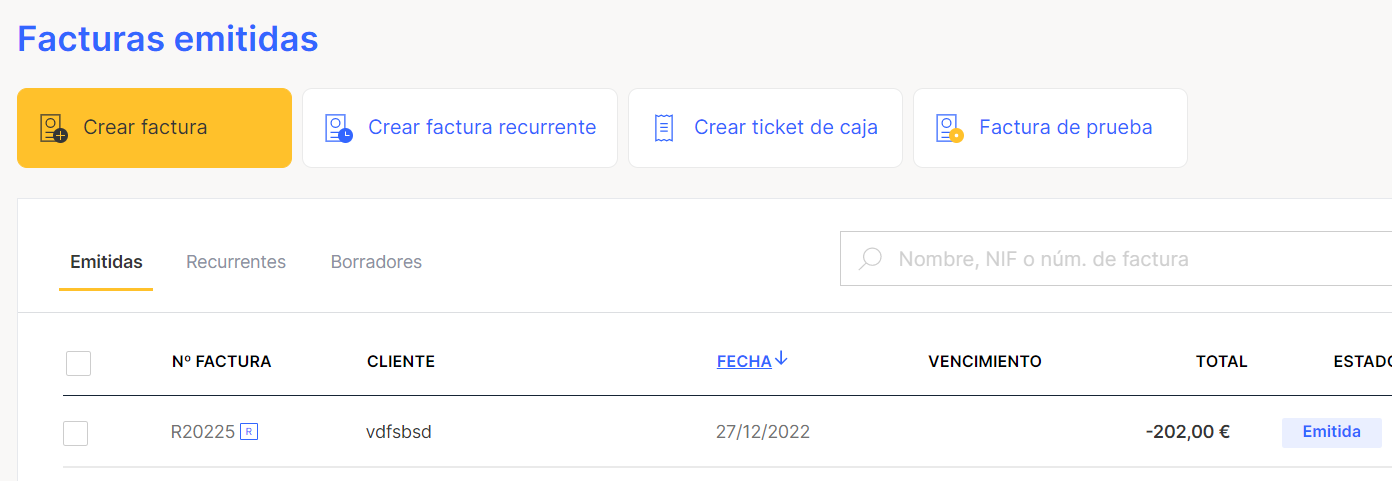Click Crear factura recurrente button
The width and height of the screenshot is (1392, 481).
click(x=460, y=128)
